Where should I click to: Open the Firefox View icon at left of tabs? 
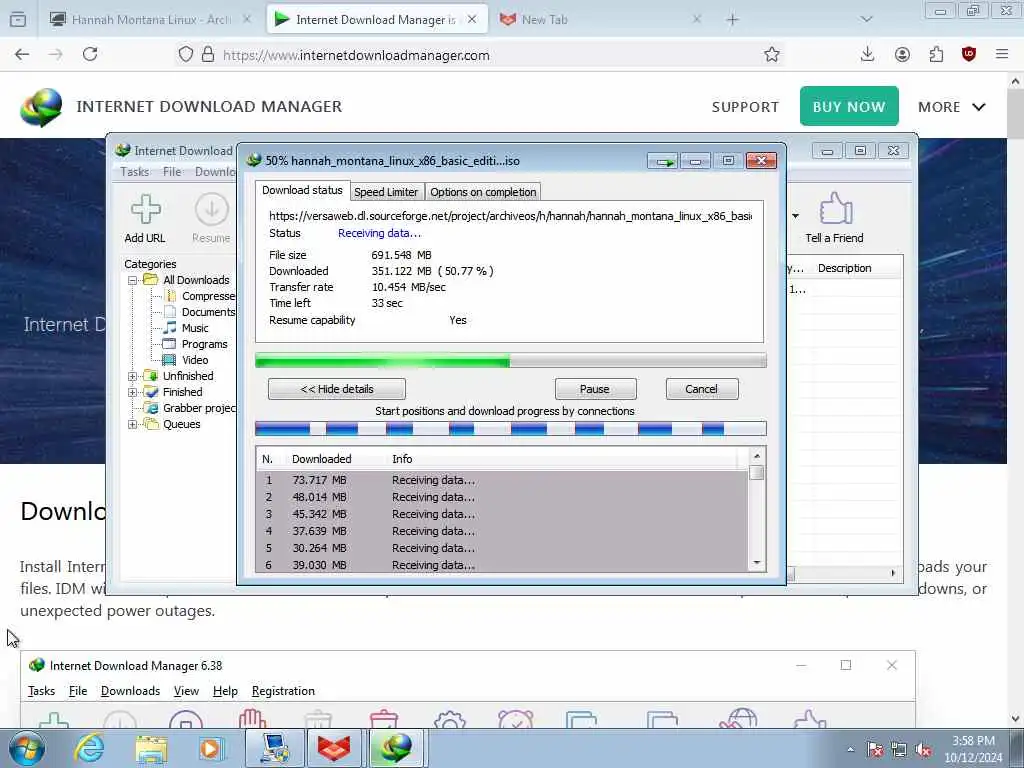click(18, 20)
